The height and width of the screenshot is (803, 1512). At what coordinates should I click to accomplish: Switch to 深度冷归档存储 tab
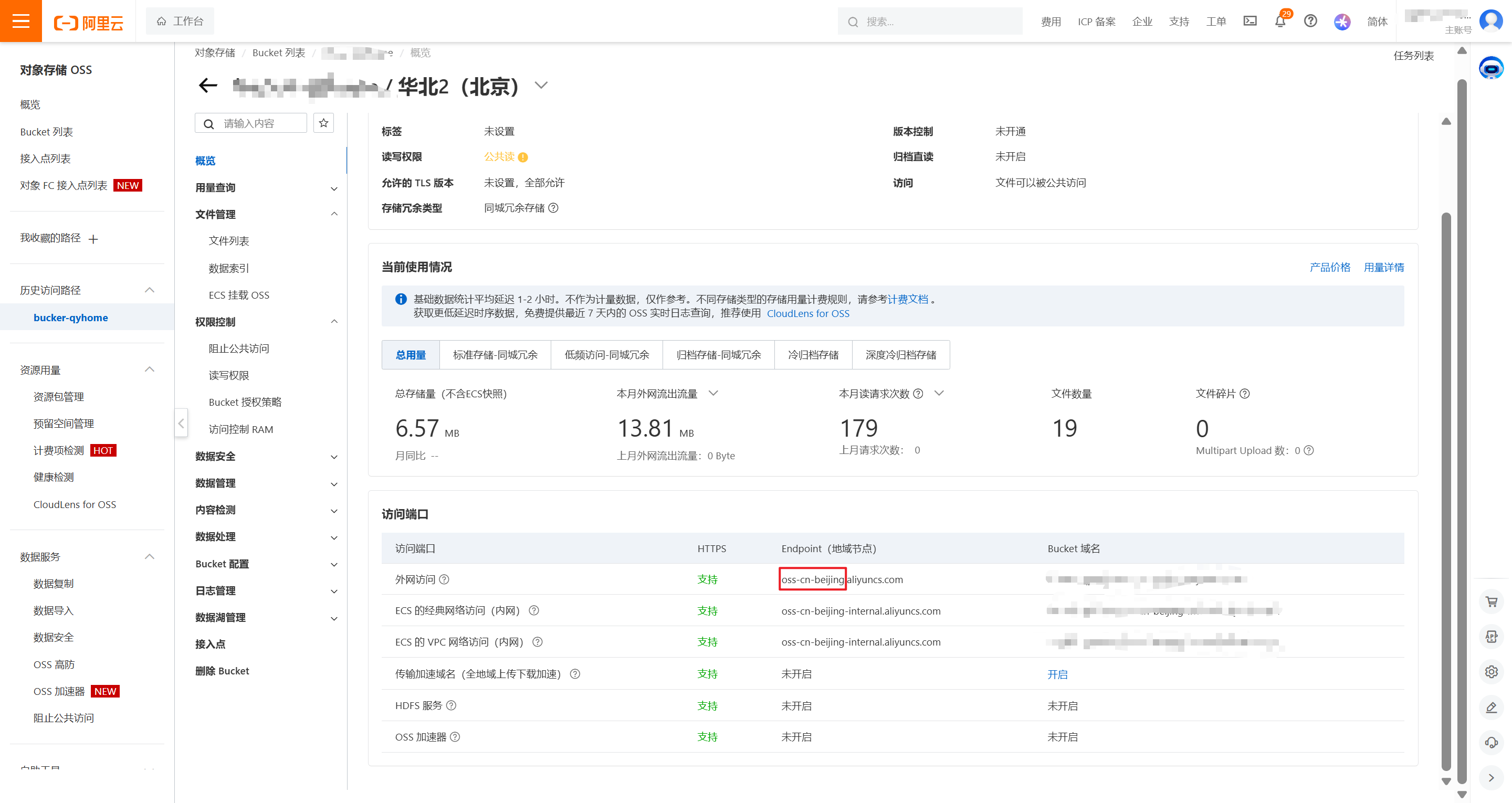tap(901, 355)
